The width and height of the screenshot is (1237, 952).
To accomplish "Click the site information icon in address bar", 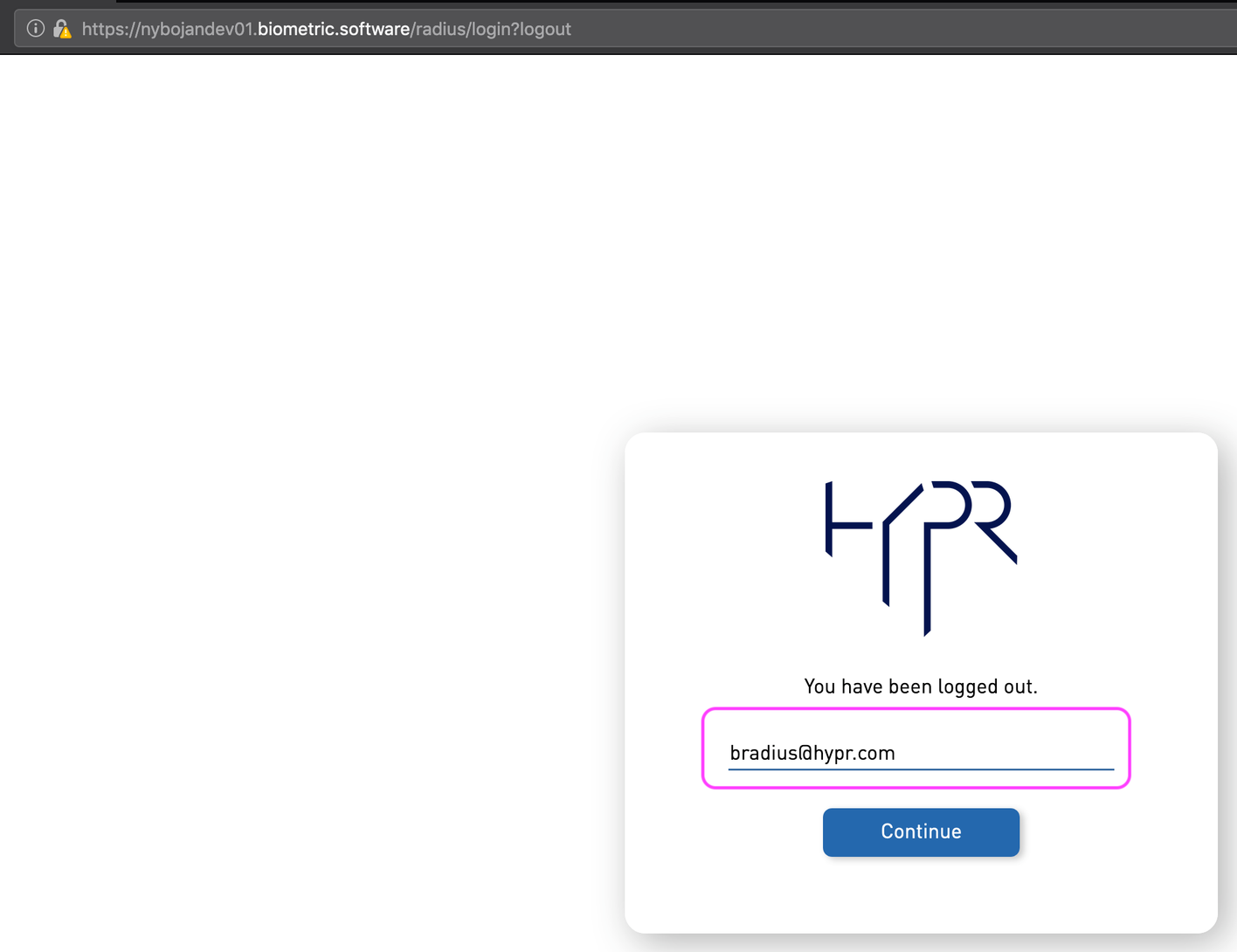I will (36, 29).
